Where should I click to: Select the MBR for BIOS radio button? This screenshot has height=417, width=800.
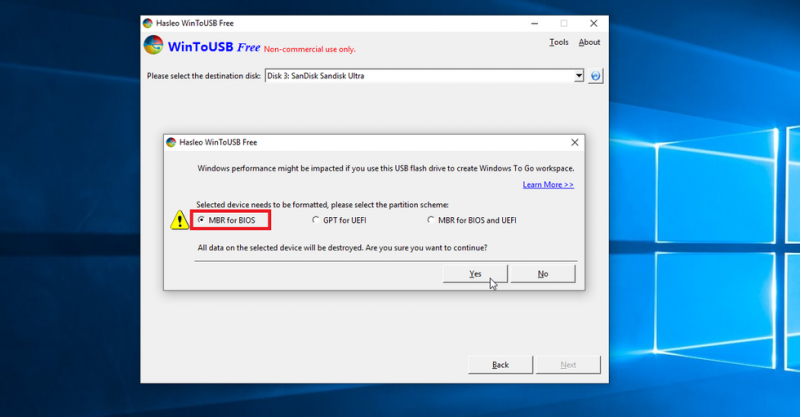coord(201,220)
